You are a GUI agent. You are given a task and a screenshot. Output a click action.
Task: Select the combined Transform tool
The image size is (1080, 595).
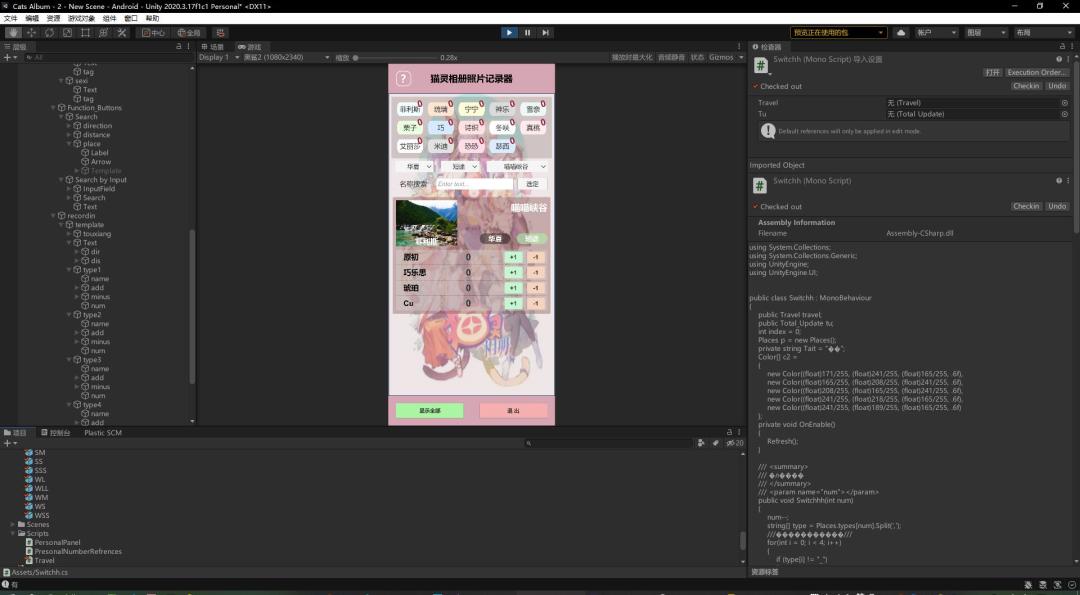103,32
